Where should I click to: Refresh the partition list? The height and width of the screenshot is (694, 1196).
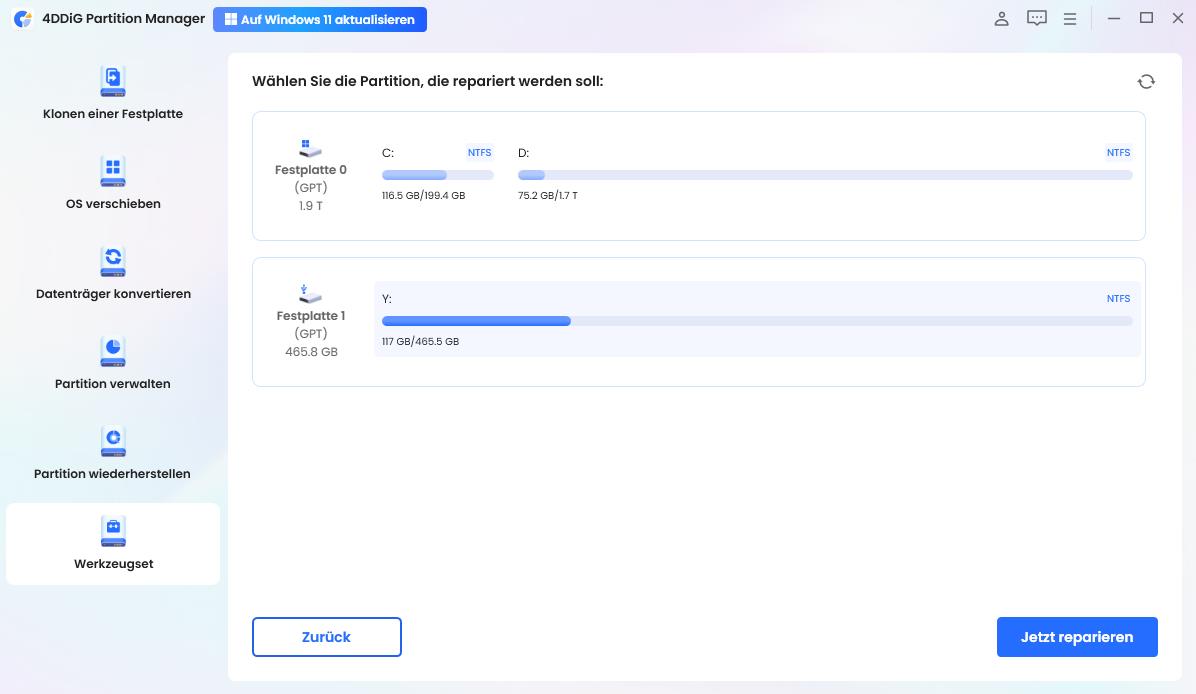pos(1146,82)
